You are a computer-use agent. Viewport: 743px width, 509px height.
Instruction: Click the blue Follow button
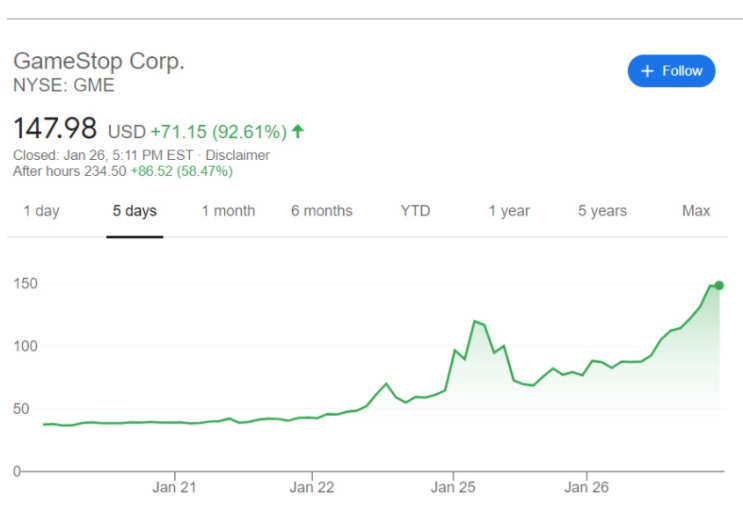pyautogui.click(x=671, y=71)
